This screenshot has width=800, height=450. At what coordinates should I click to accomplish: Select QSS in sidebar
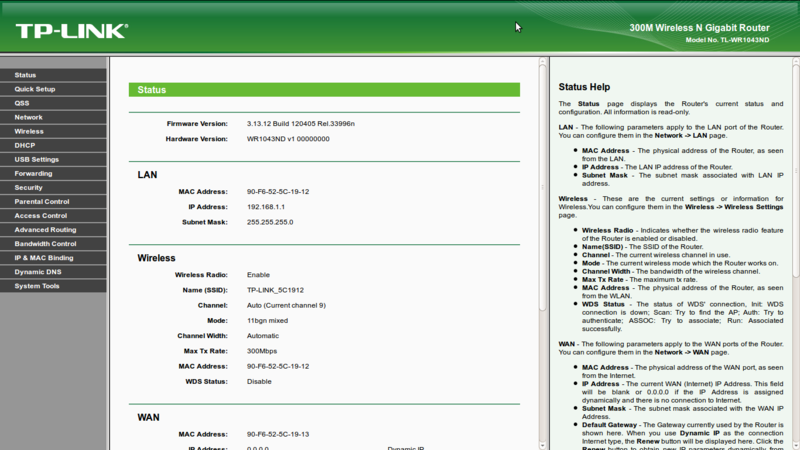point(53,103)
